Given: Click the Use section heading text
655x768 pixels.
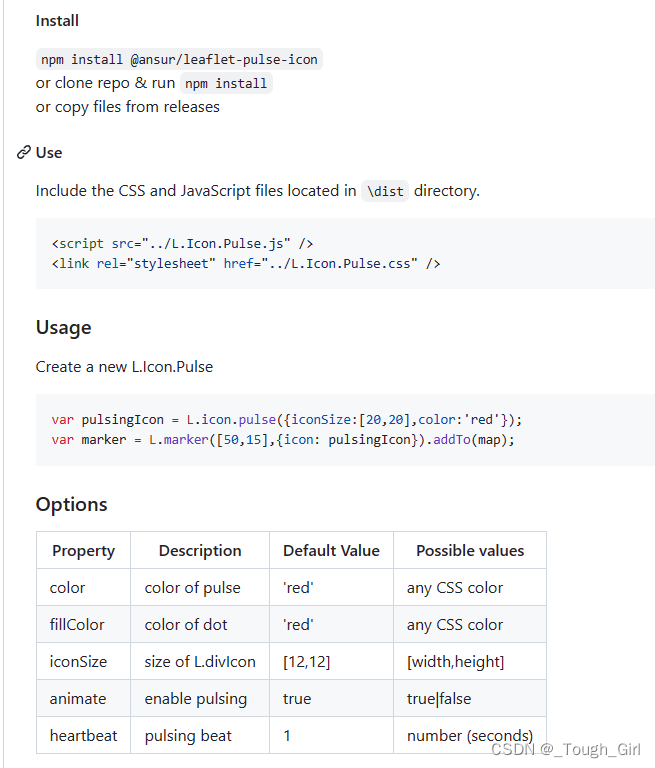Looking at the screenshot, I should [49, 153].
